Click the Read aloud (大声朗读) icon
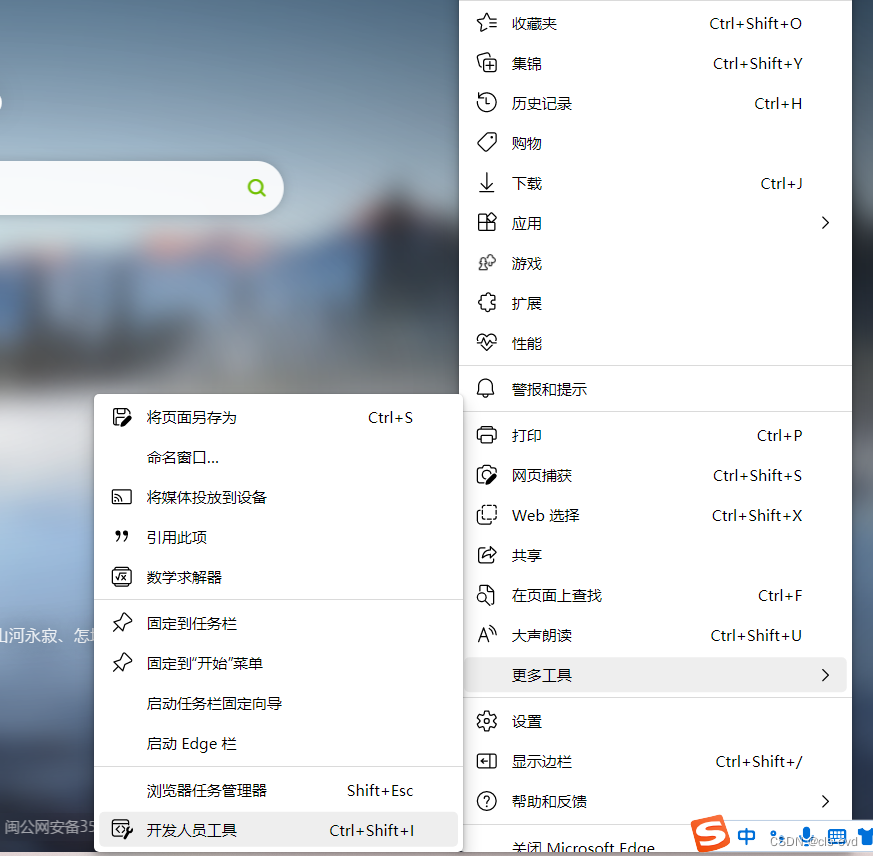This screenshot has height=856, width=873. coord(487,635)
